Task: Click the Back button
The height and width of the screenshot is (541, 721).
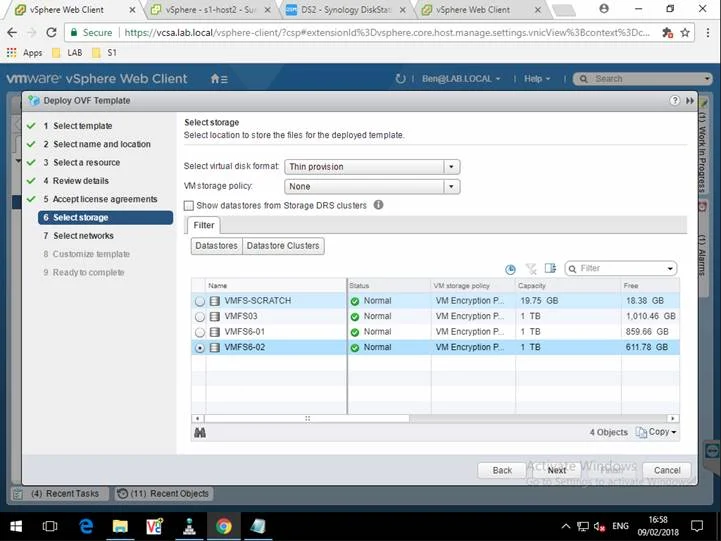Action: pyautogui.click(x=502, y=470)
